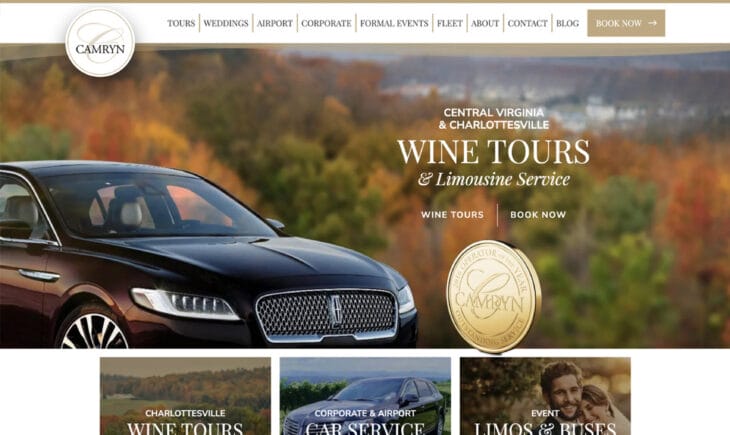View the Fleet page
This screenshot has height=435, width=730.
pos(450,23)
